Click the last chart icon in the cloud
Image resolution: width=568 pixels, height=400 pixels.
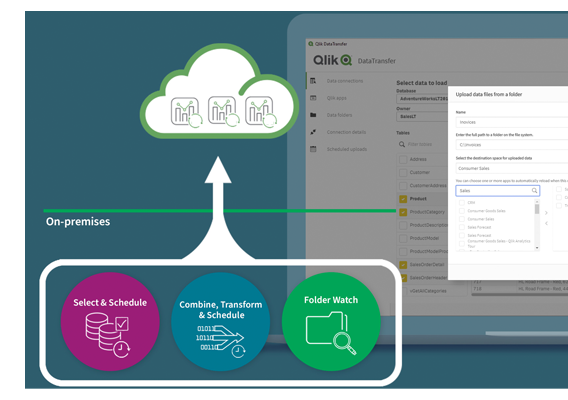click(x=261, y=112)
